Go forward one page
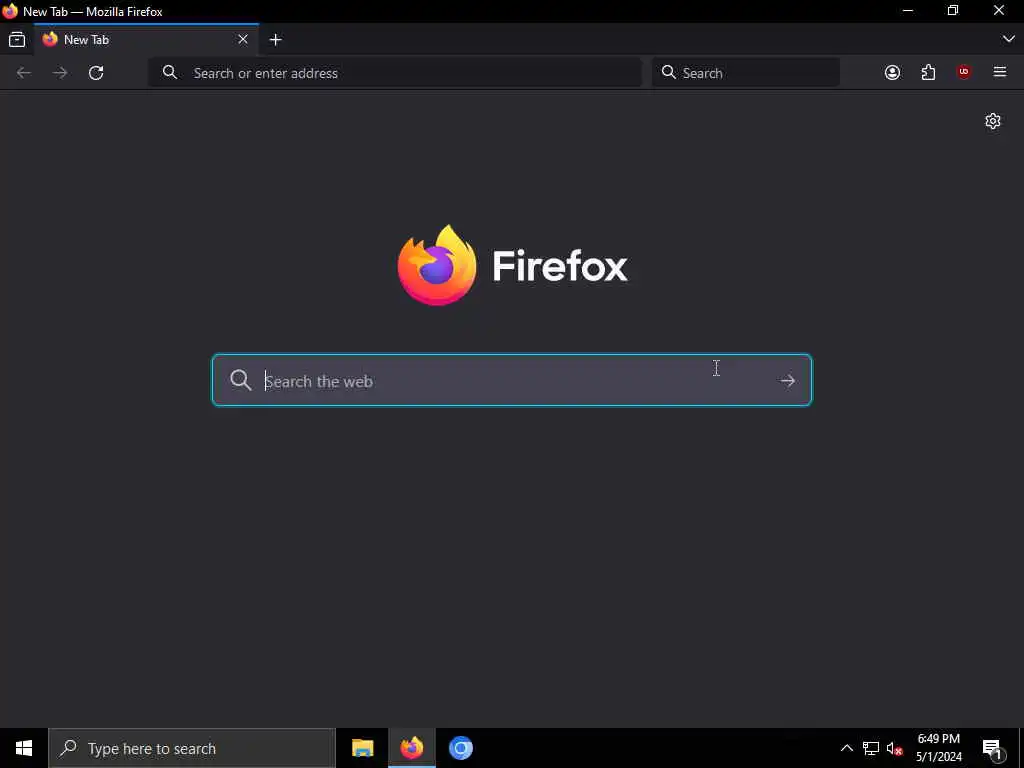Viewport: 1024px width, 768px height. 60,72
